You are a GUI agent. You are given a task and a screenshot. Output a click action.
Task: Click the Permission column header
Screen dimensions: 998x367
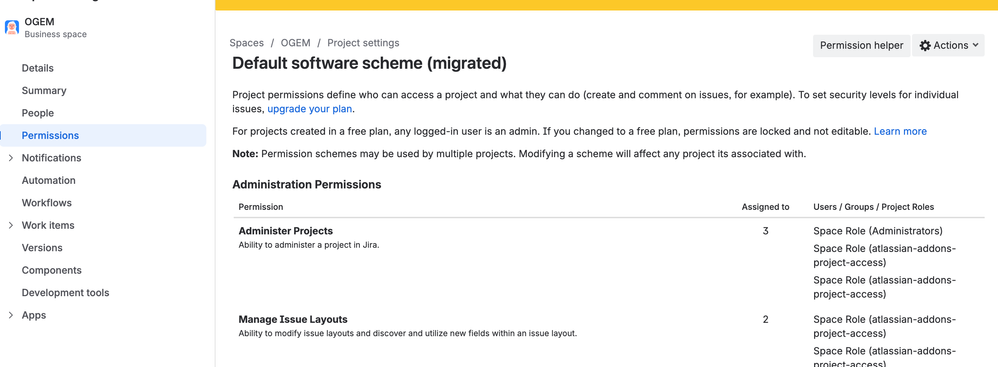pos(261,207)
